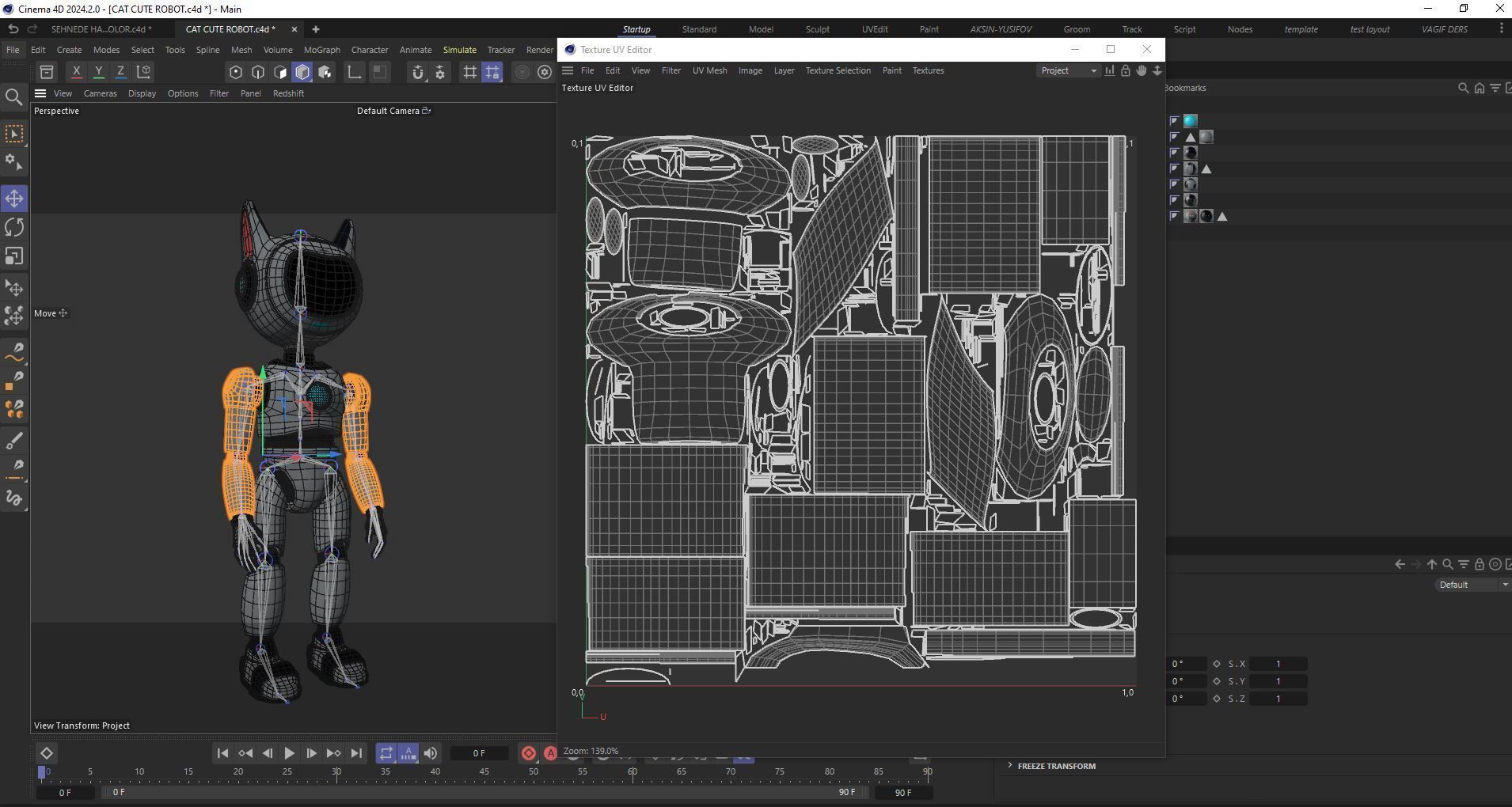The image size is (1512, 807).
Task: Click the Go to End button
Action: [356, 753]
